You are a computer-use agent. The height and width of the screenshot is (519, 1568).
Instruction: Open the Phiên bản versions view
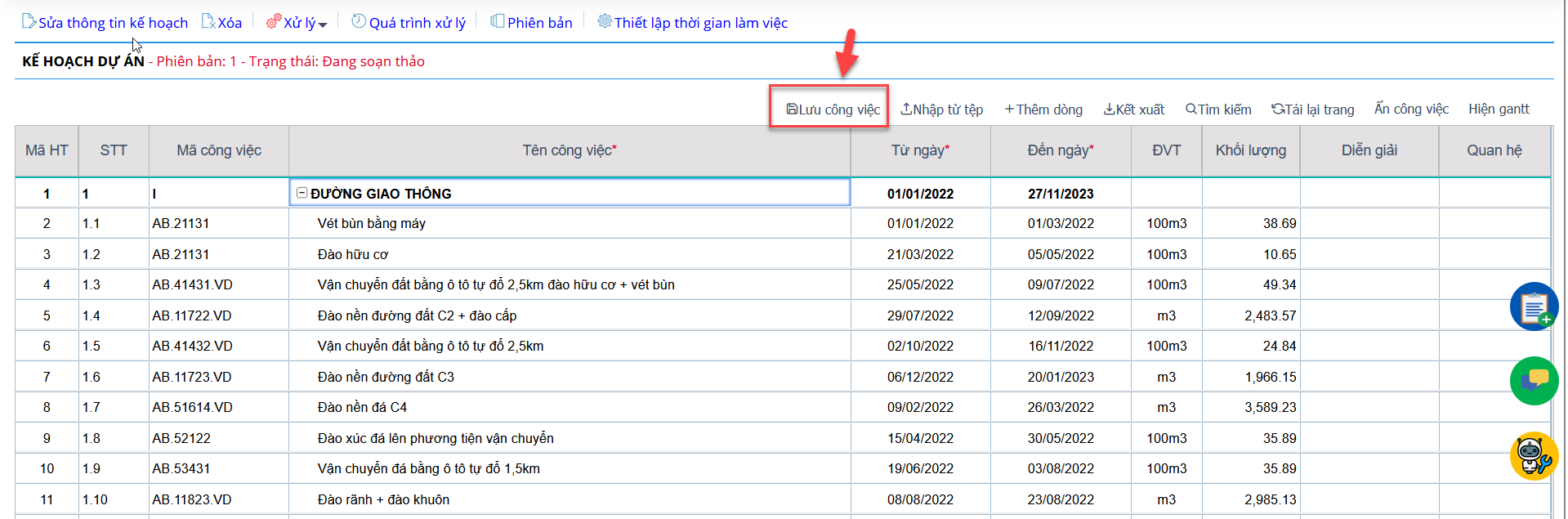pos(531,23)
